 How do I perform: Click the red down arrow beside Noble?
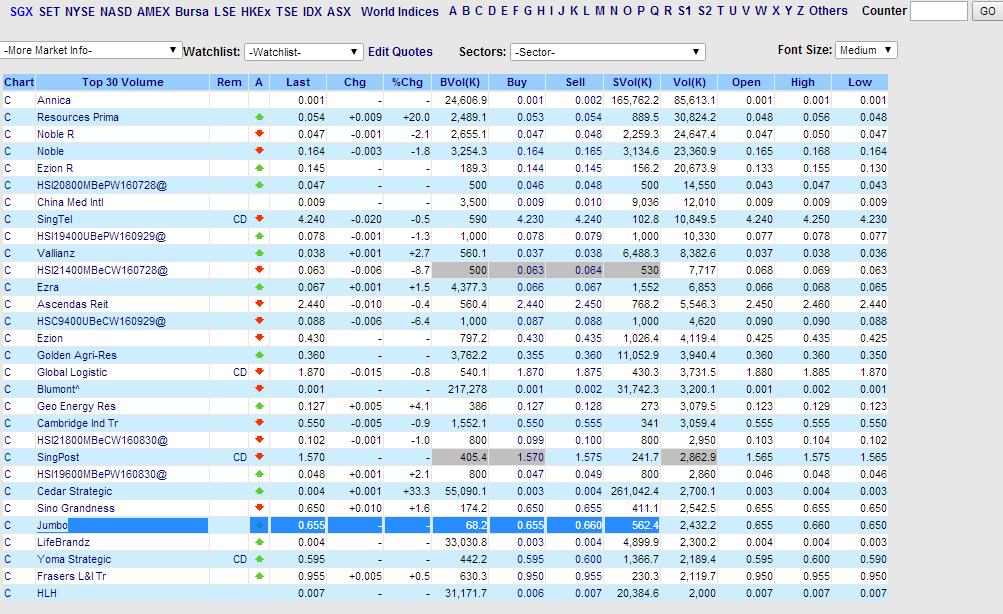coord(258,151)
